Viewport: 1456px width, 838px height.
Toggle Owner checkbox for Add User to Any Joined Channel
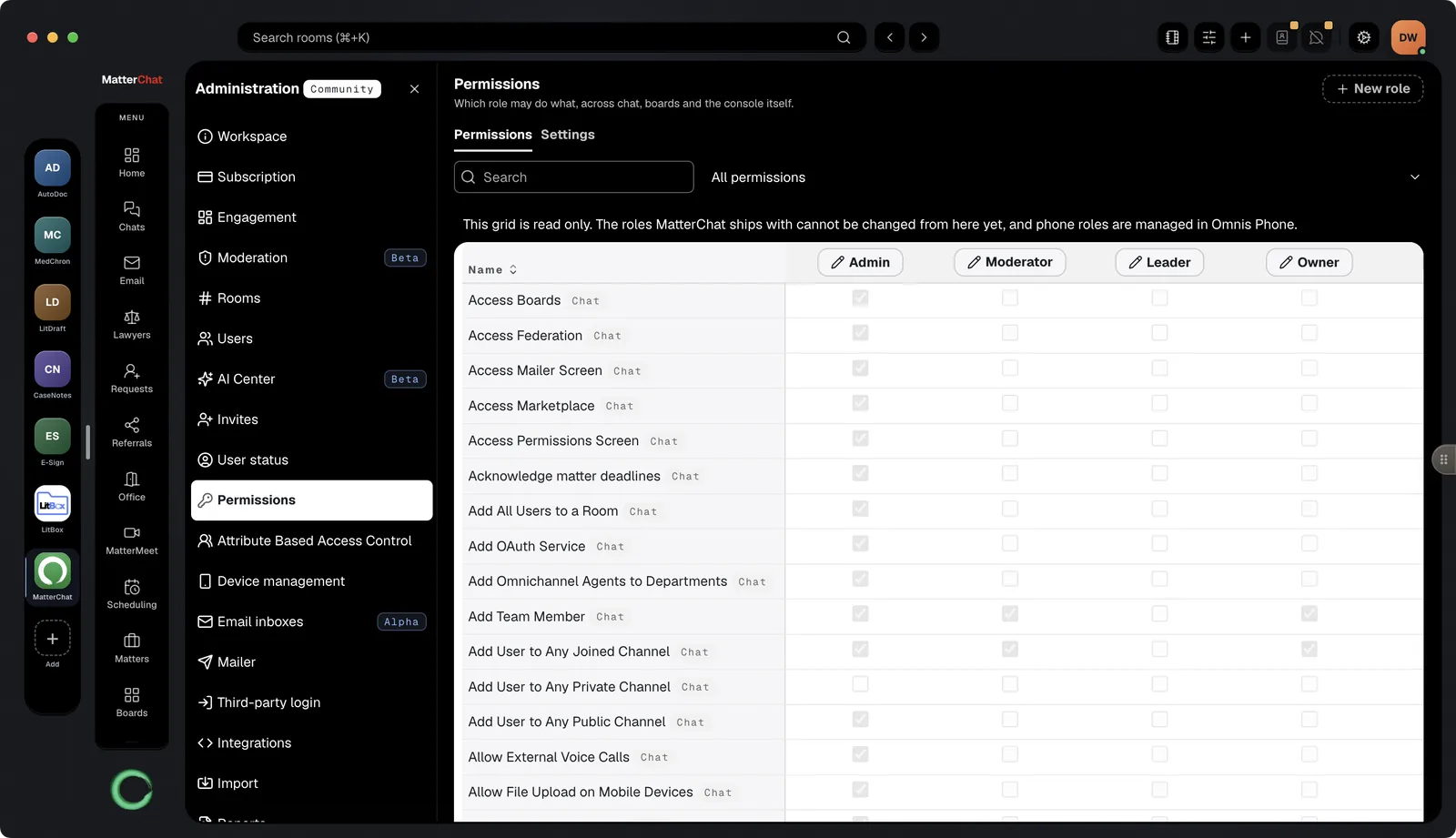pyautogui.click(x=1309, y=649)
